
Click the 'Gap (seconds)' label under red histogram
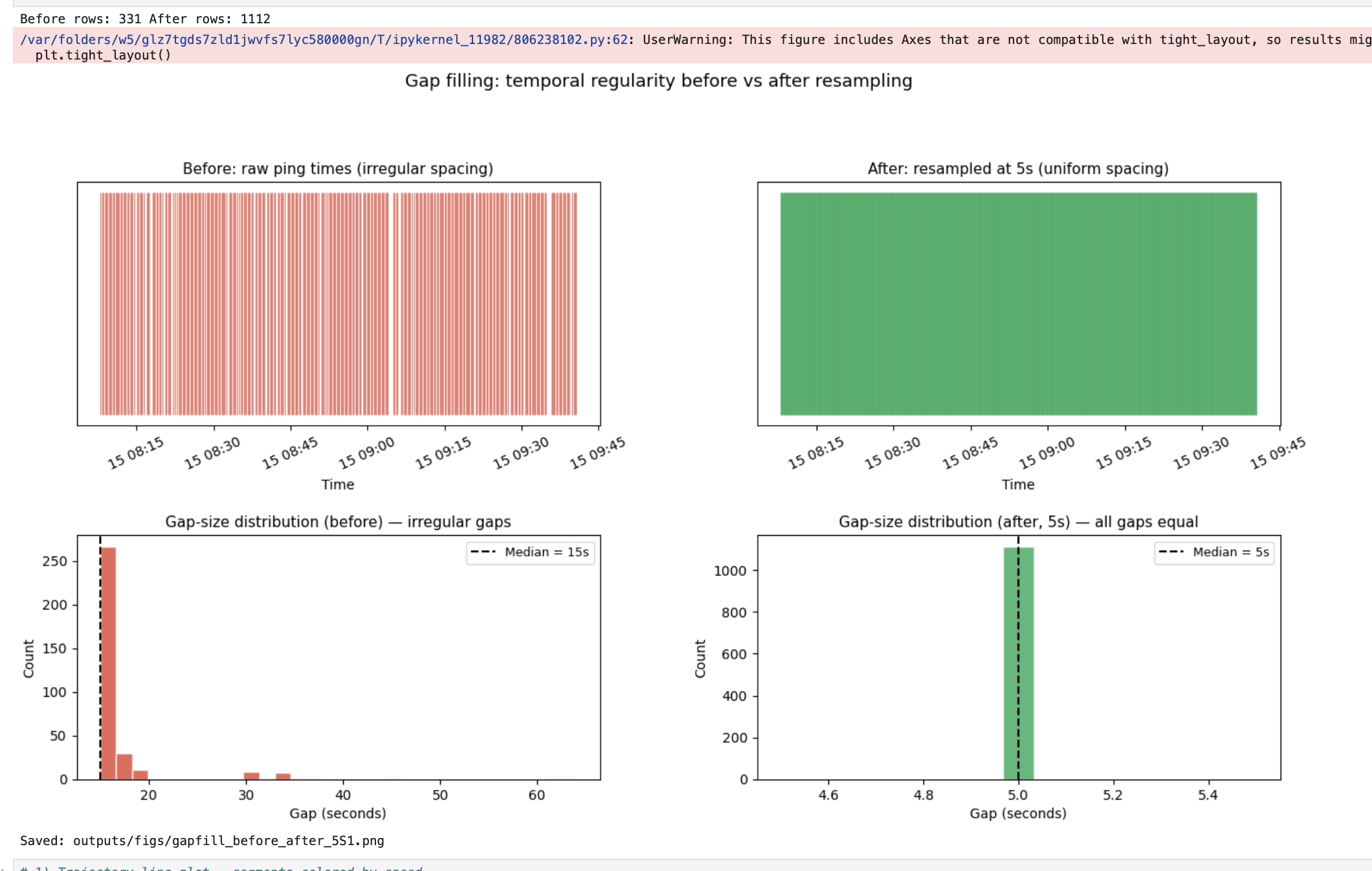pos(338,813)
